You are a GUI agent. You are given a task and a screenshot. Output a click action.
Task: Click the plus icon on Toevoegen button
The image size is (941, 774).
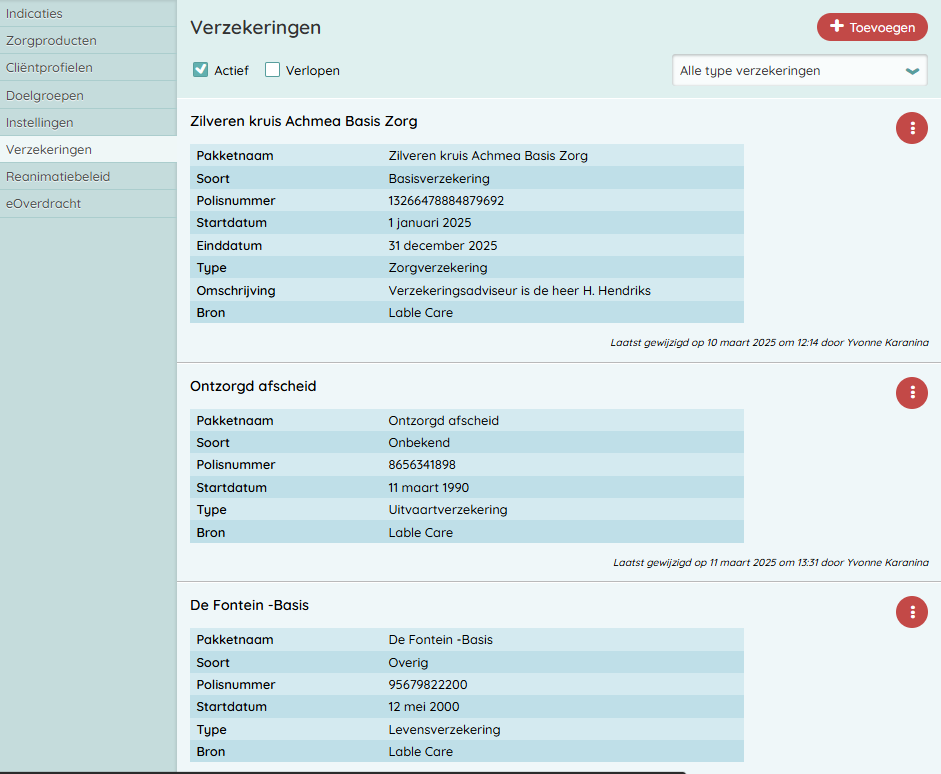[837, 27]
